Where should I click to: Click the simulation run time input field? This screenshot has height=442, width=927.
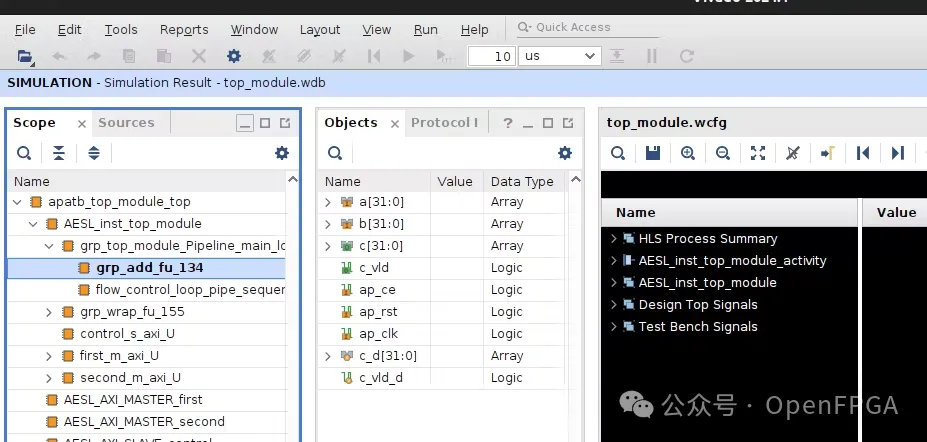pyautogui.click(x=491, y=57)
